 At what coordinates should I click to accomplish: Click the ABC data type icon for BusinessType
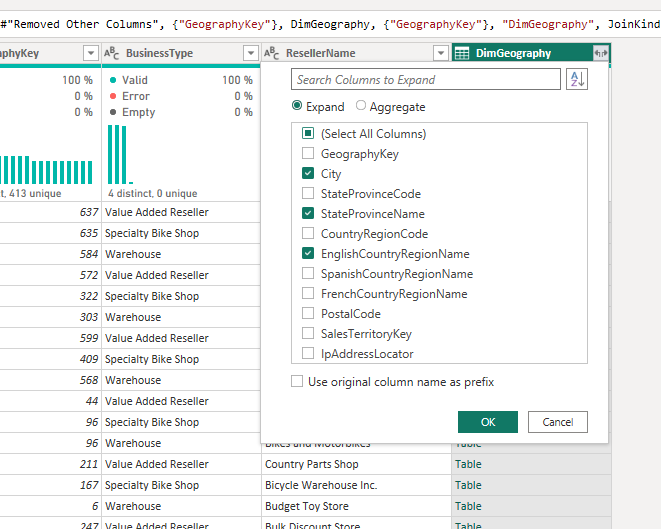112,53
